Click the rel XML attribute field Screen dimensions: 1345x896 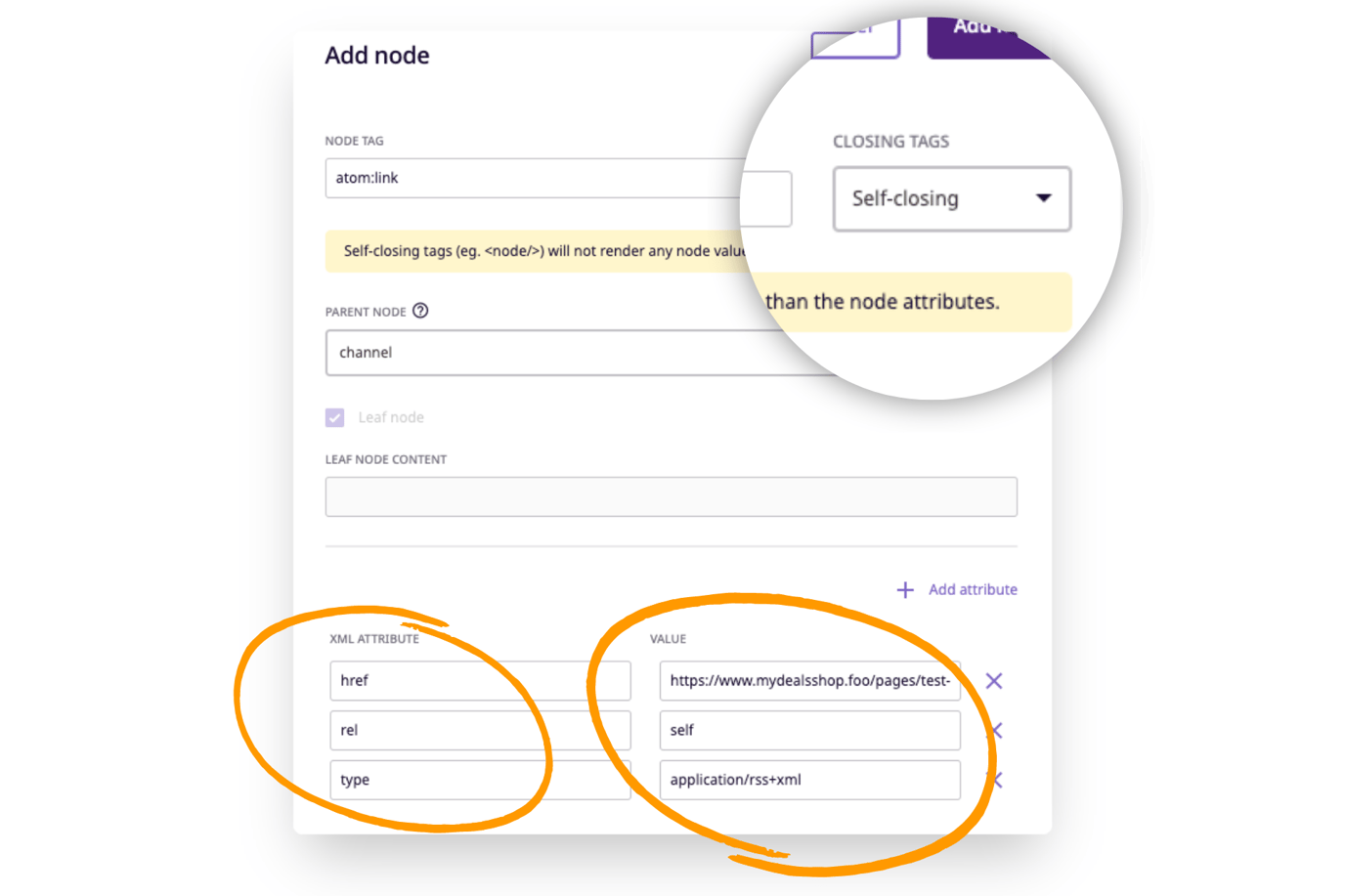[480, 731]
